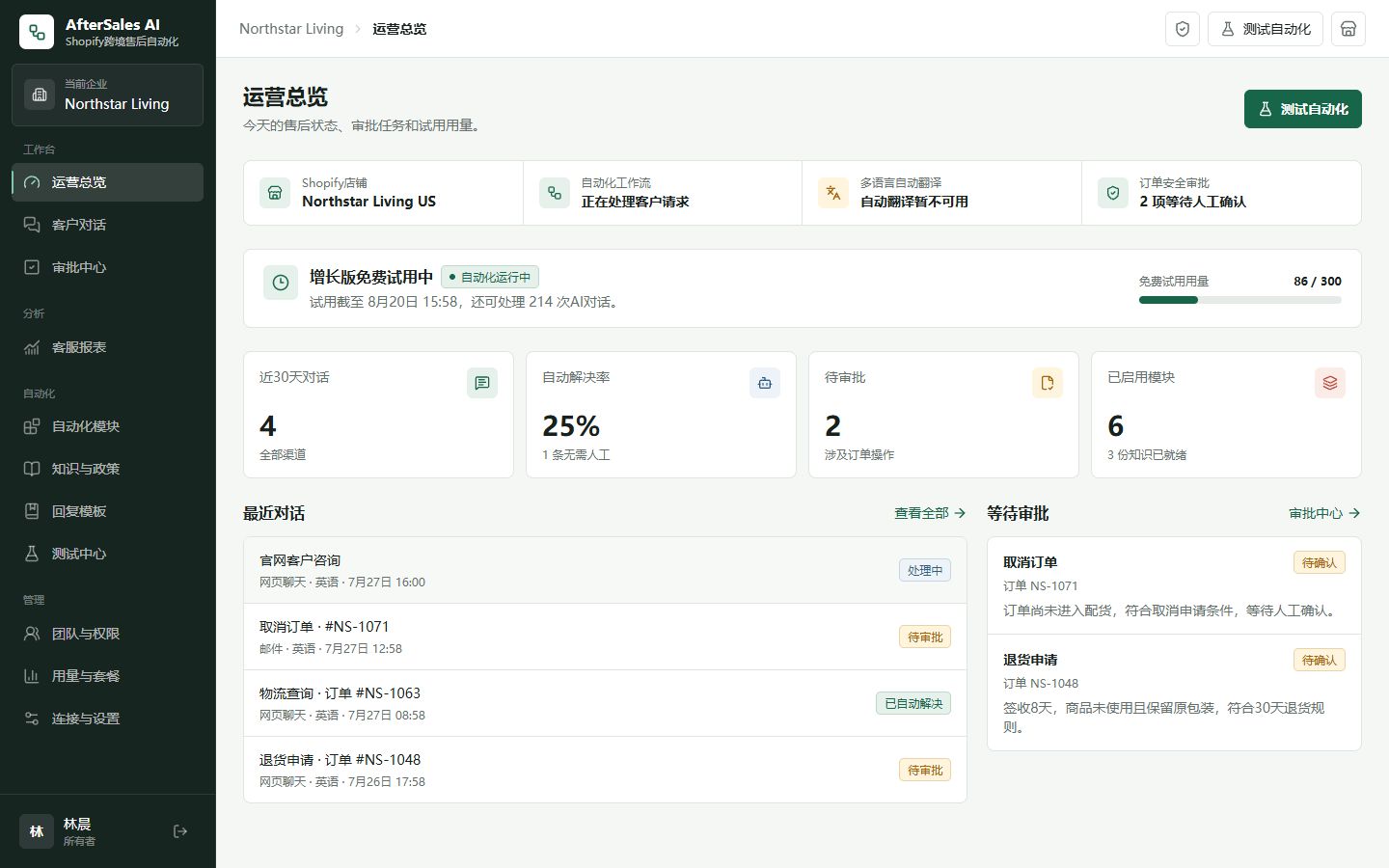Image resolution: width=1389 pixels, height=868 pixels.
Task: Click the 测试自动化 button in the top bar
Action: pyautogui.click(x=1266, y=29)
